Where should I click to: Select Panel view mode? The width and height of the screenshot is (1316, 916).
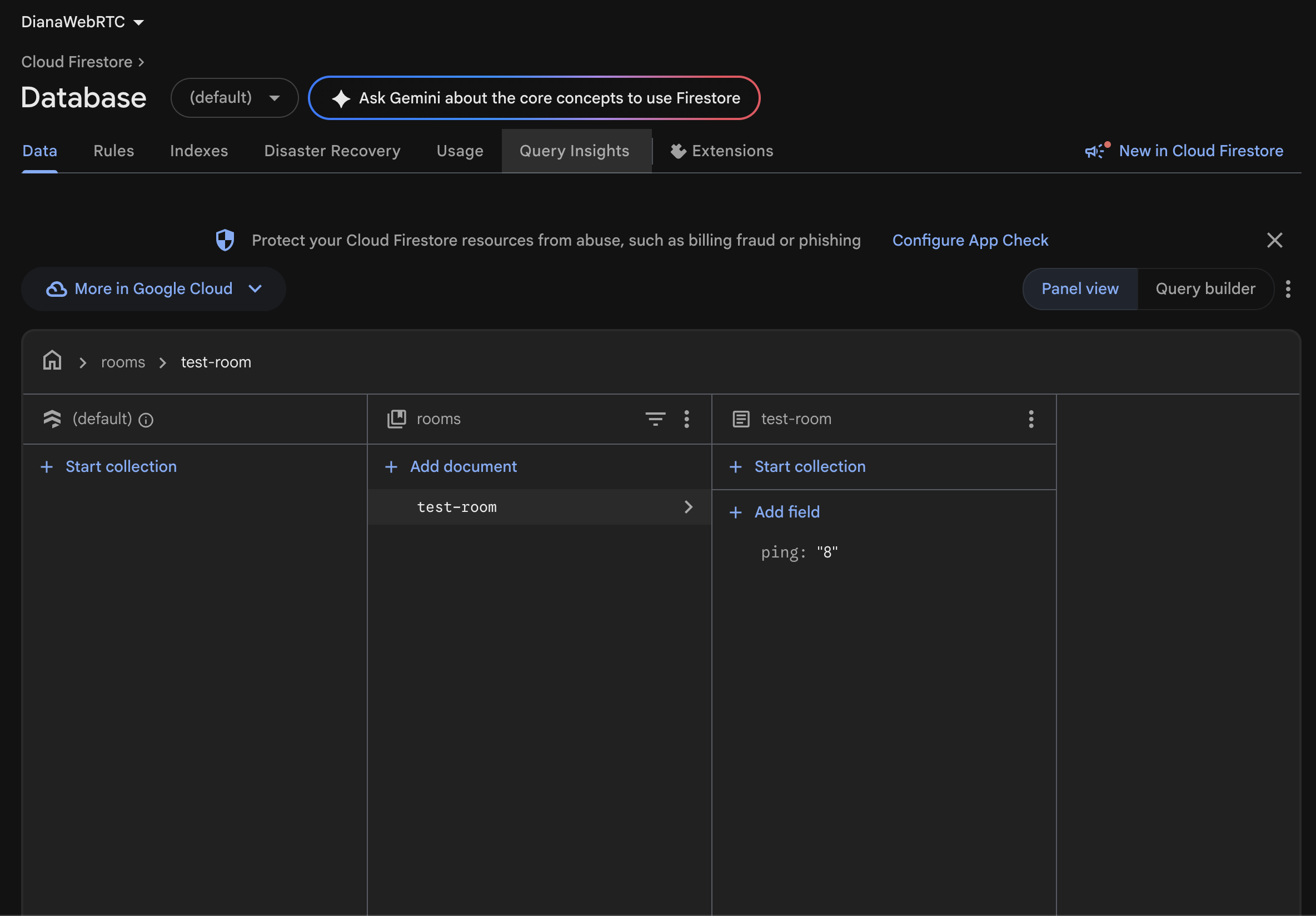(1080, 289)
